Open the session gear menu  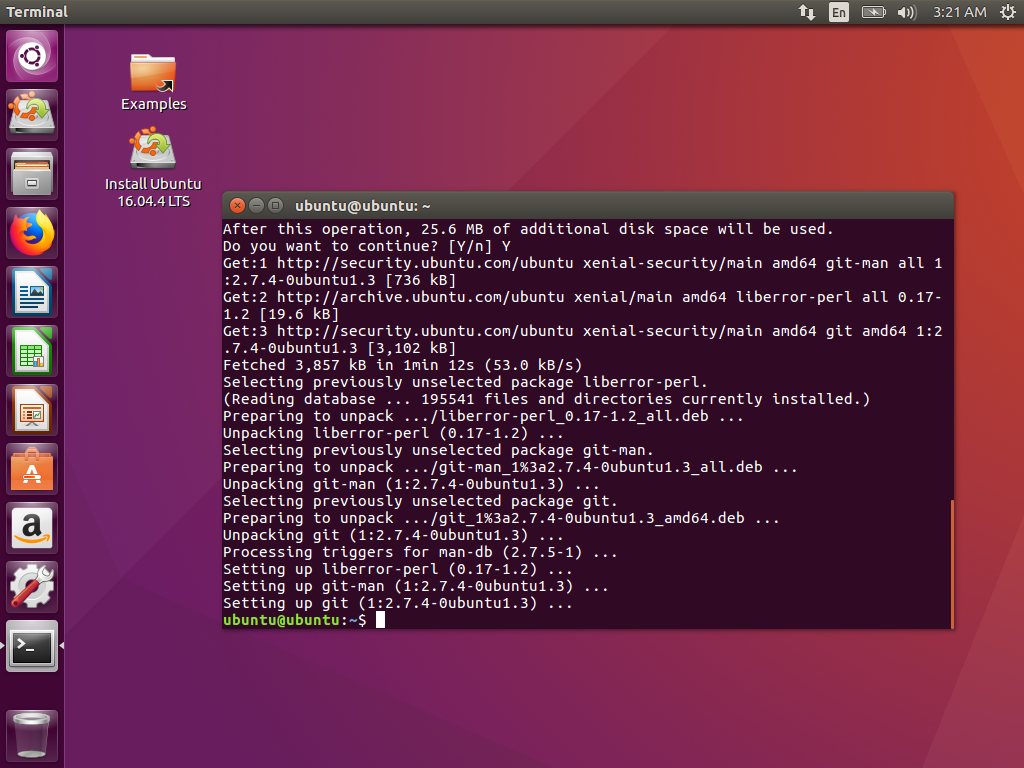coord(1008,12)
